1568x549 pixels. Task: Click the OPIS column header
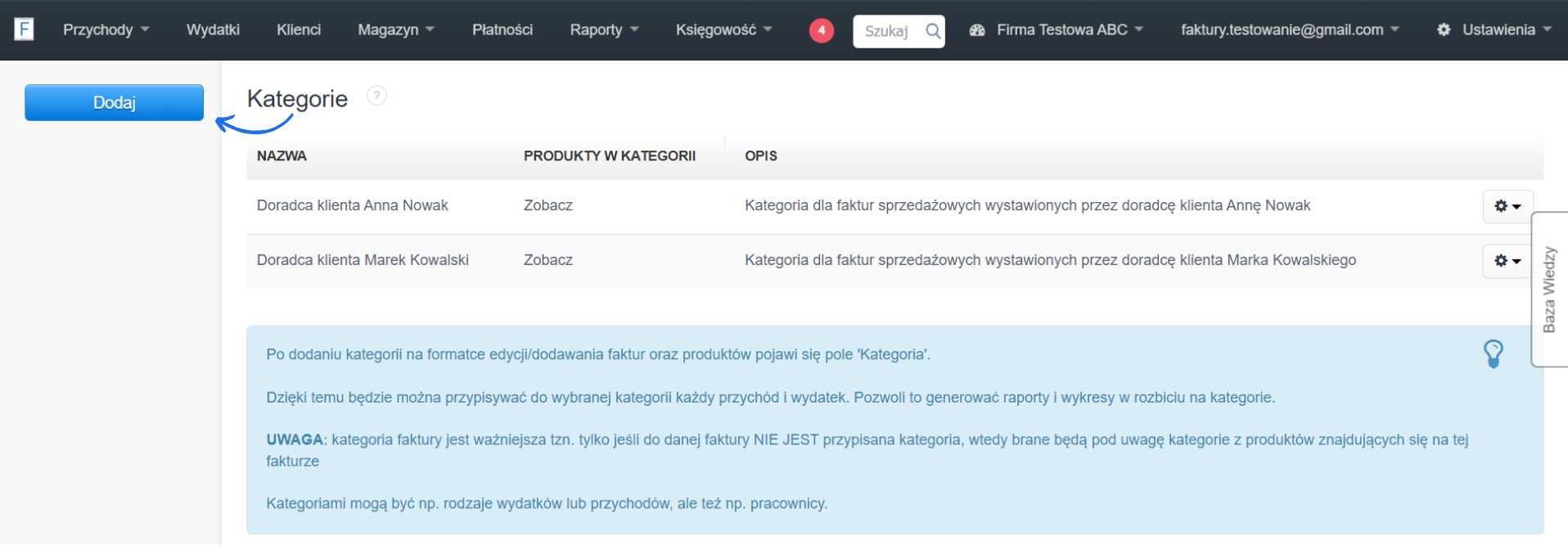[761, 155]
